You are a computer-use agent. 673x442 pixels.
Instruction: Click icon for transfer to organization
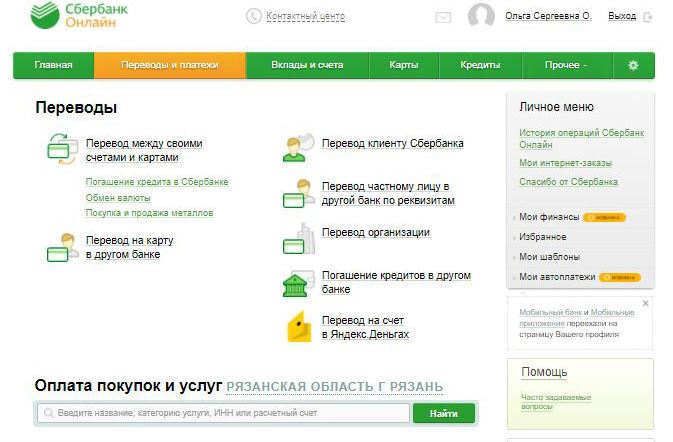(x=299, y=239)
